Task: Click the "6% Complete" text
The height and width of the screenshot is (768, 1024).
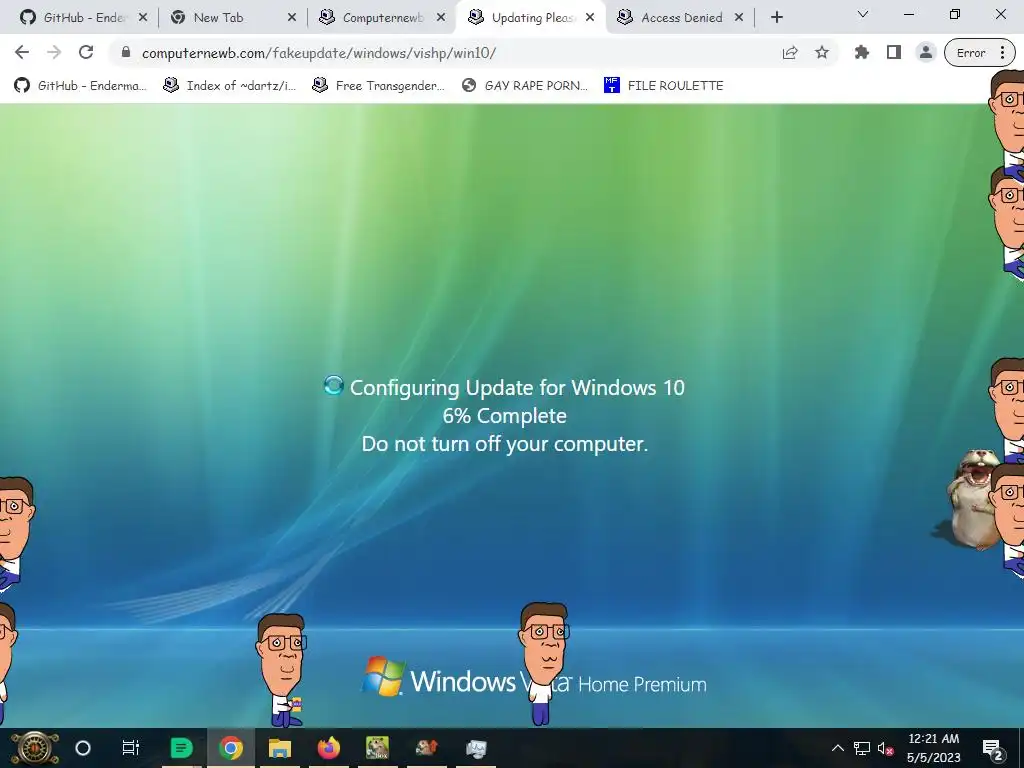Action: click(x=504, y=416)
